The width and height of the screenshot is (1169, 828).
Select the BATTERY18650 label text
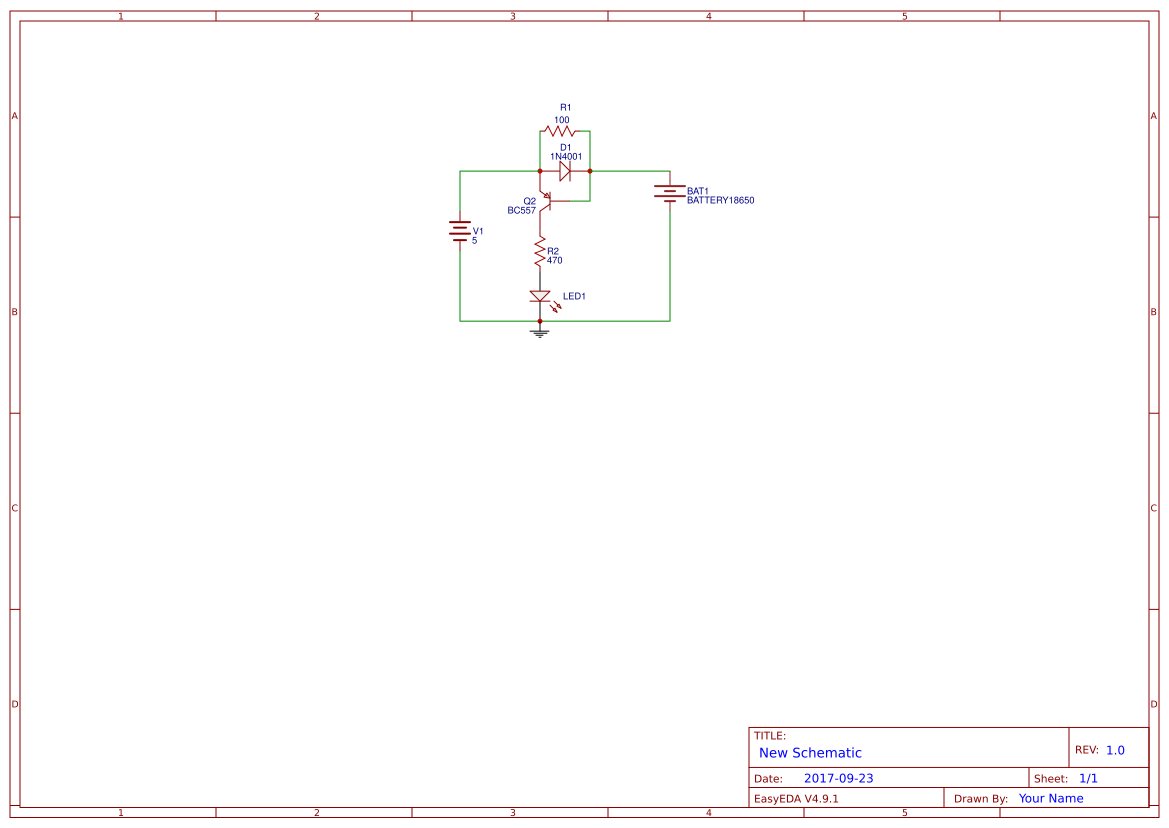pyautogui.click(x=720, y=200)
